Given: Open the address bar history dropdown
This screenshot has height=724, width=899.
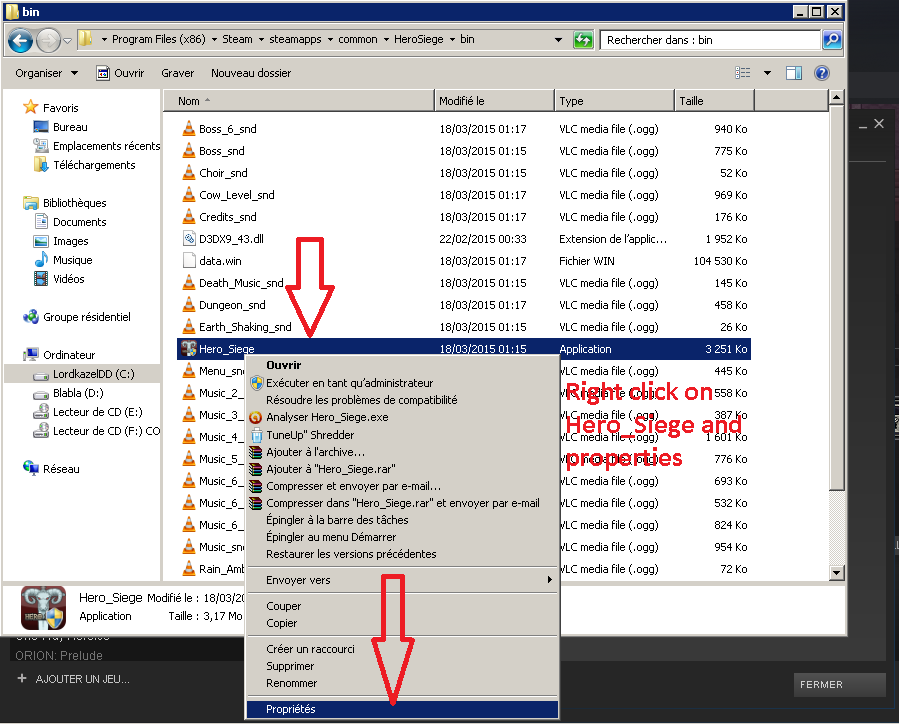Looking at the screenshot, I should 558,40.
